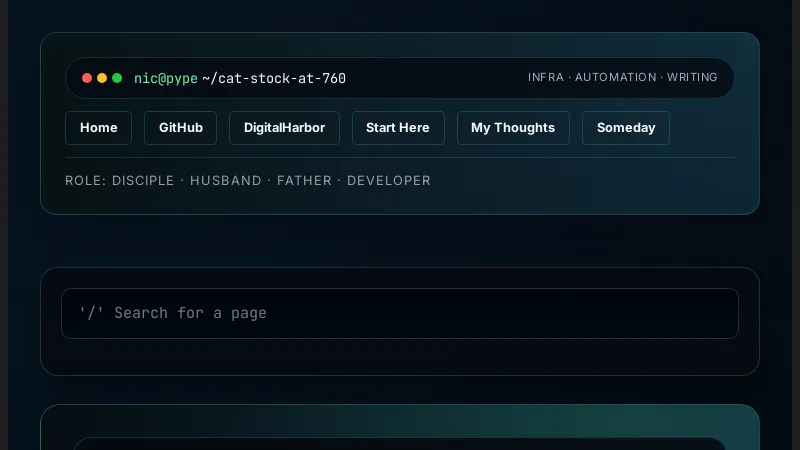Click the INFRA tagline word
Viewport: 800px width, 450px height.
546,77
